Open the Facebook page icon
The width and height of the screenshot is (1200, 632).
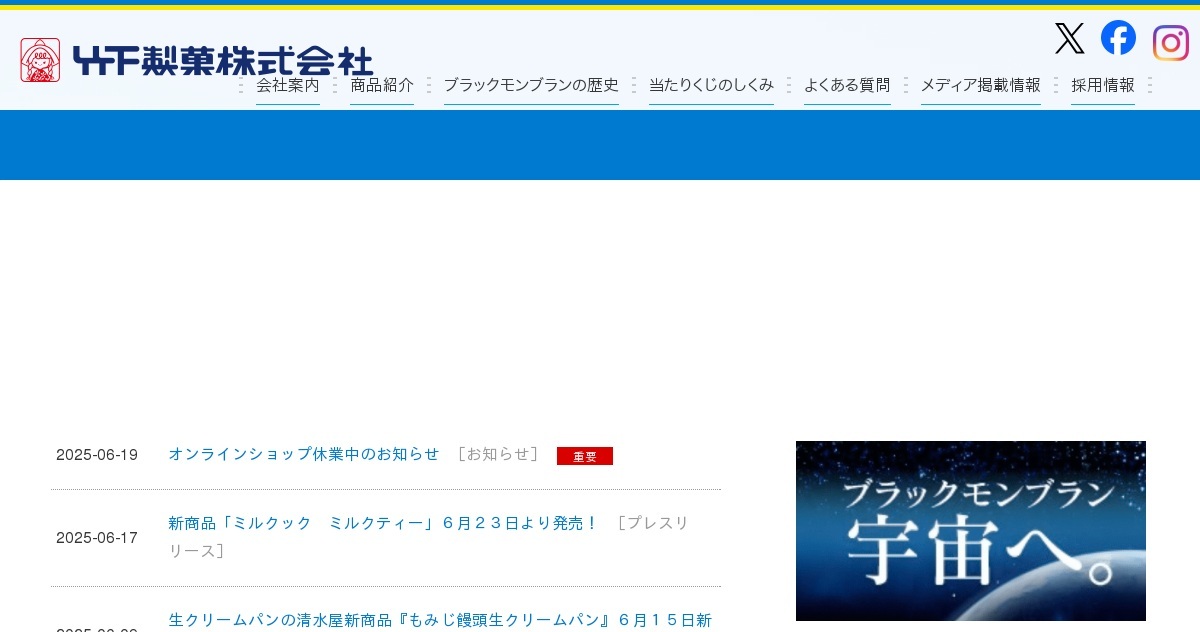click(1118, 38)
